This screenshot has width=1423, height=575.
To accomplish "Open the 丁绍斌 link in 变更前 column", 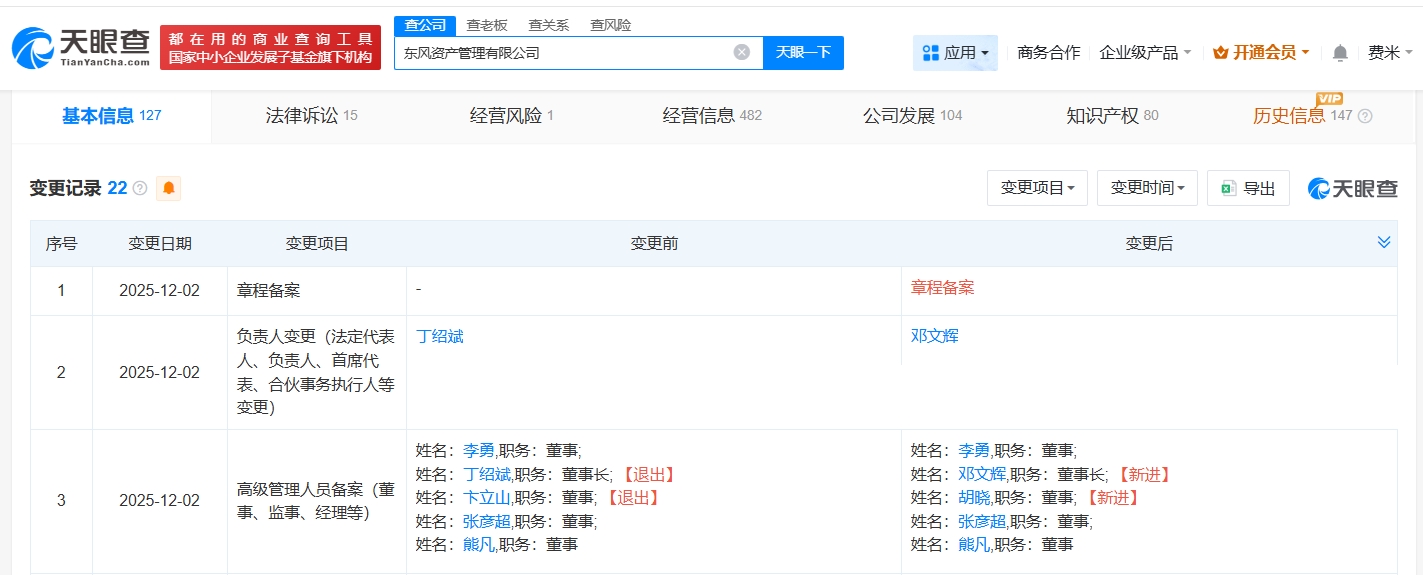I will point(440,336).
